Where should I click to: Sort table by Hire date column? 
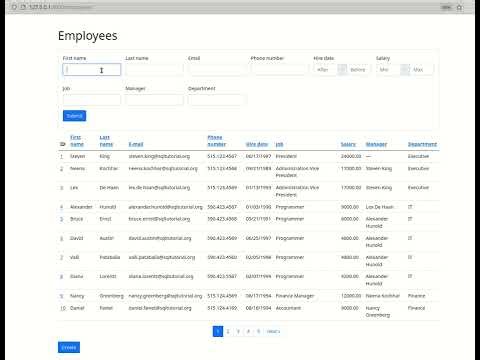coord(257,144)
